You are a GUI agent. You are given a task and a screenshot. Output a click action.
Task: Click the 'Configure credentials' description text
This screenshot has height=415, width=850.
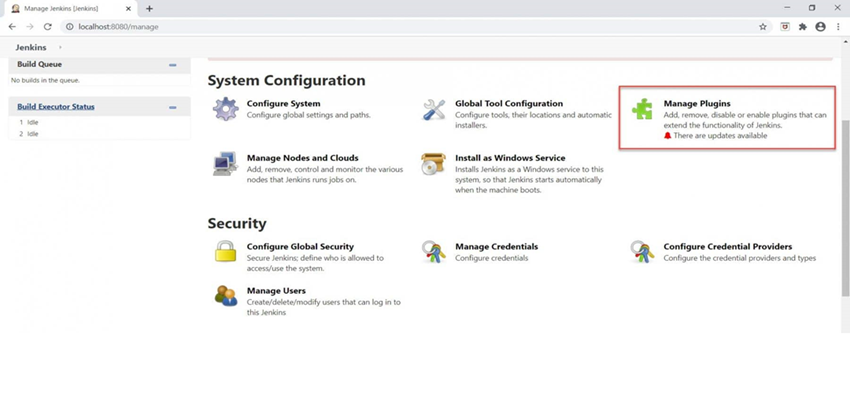(x=491, y=258)
